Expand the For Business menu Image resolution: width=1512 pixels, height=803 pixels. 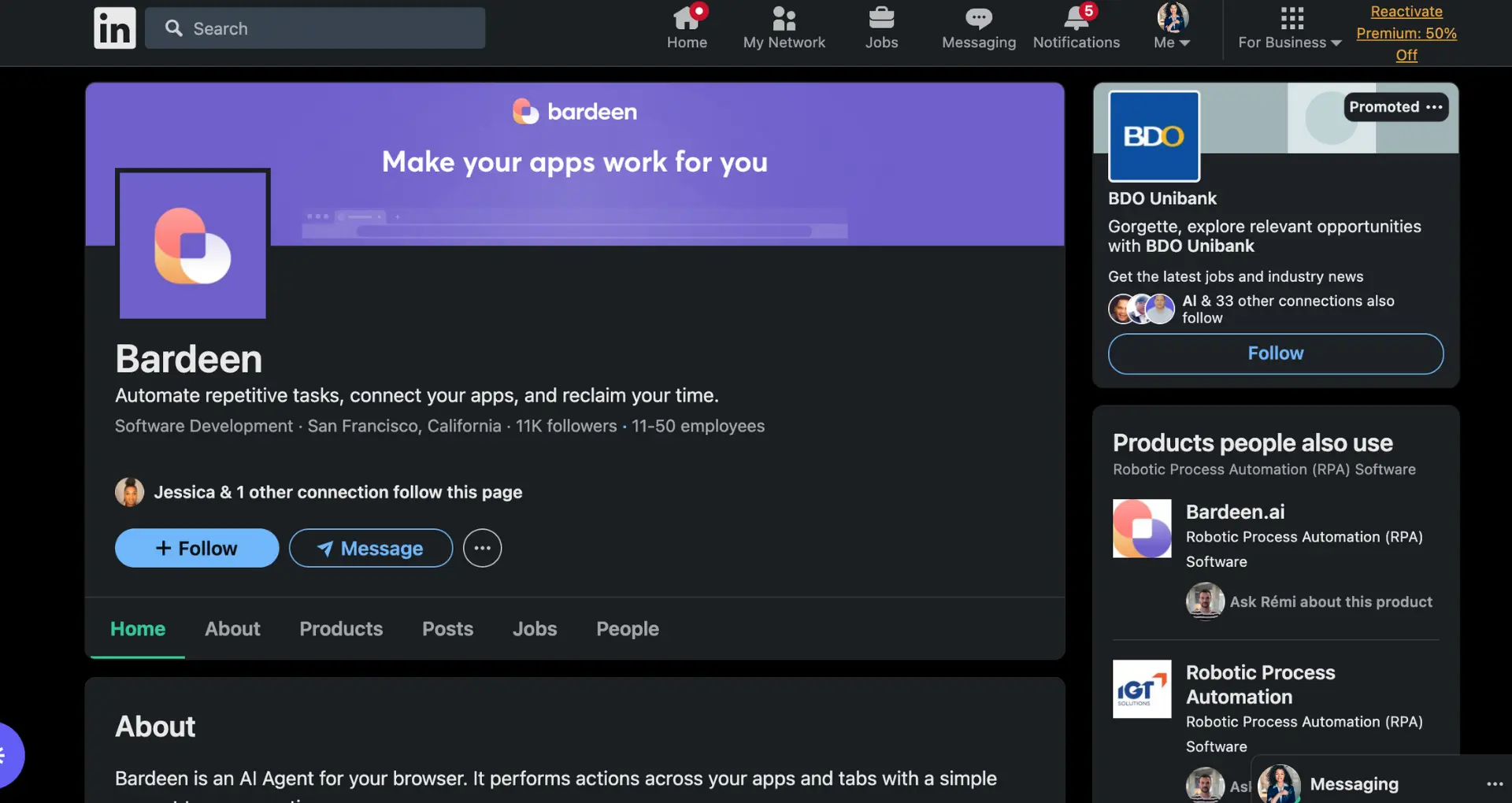click(1290, 28)
